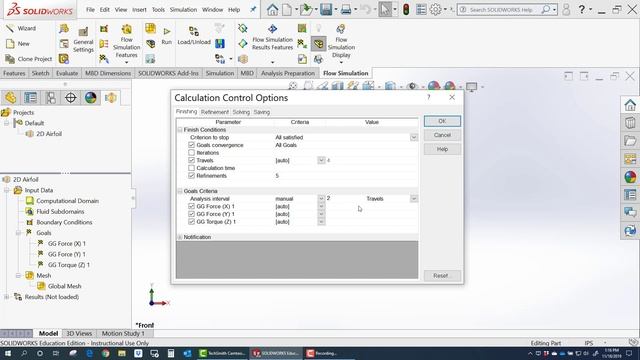
Task: Collapse the Mesh tree node
Action: 18,276
